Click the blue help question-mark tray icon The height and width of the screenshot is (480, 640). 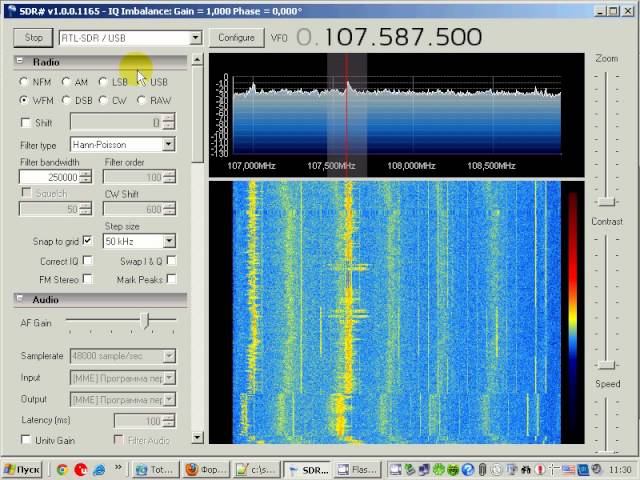pos(468,470)
